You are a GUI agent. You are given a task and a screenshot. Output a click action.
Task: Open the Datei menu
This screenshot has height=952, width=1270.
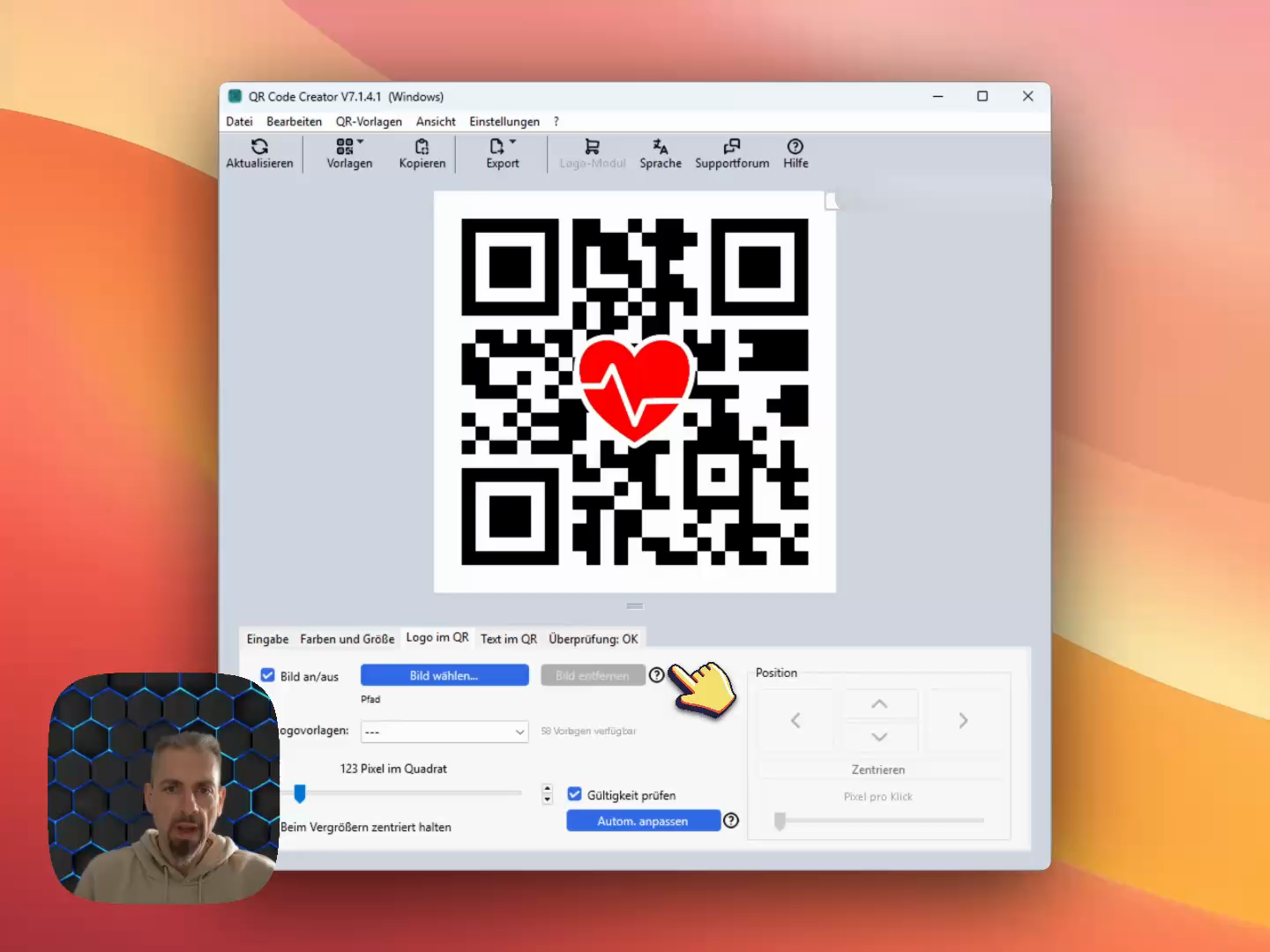239,122
